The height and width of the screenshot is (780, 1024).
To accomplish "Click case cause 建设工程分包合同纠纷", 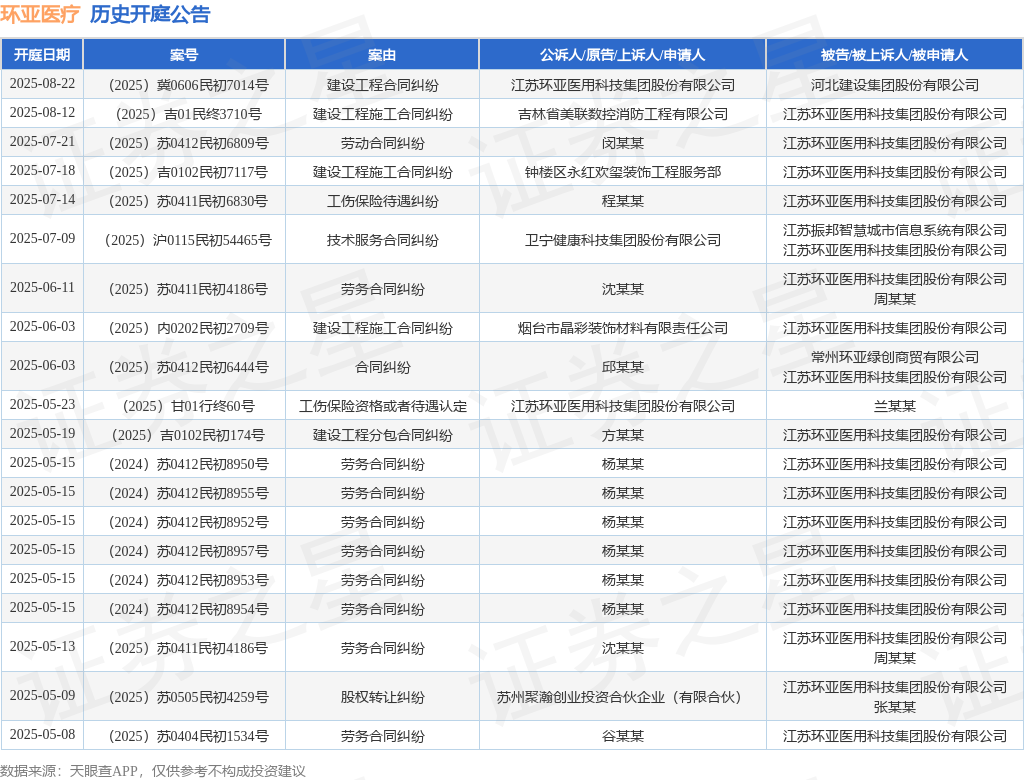I will tap(383, 435).
